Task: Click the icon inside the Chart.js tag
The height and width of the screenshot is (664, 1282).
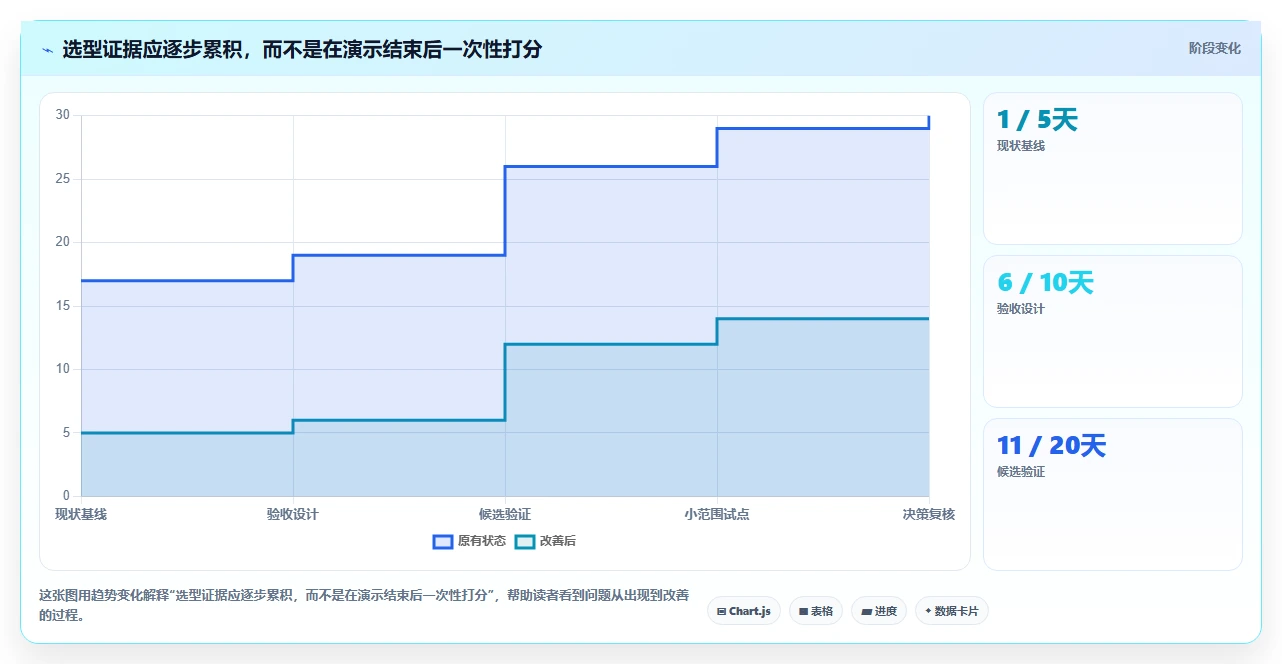Action: (721, 611)
